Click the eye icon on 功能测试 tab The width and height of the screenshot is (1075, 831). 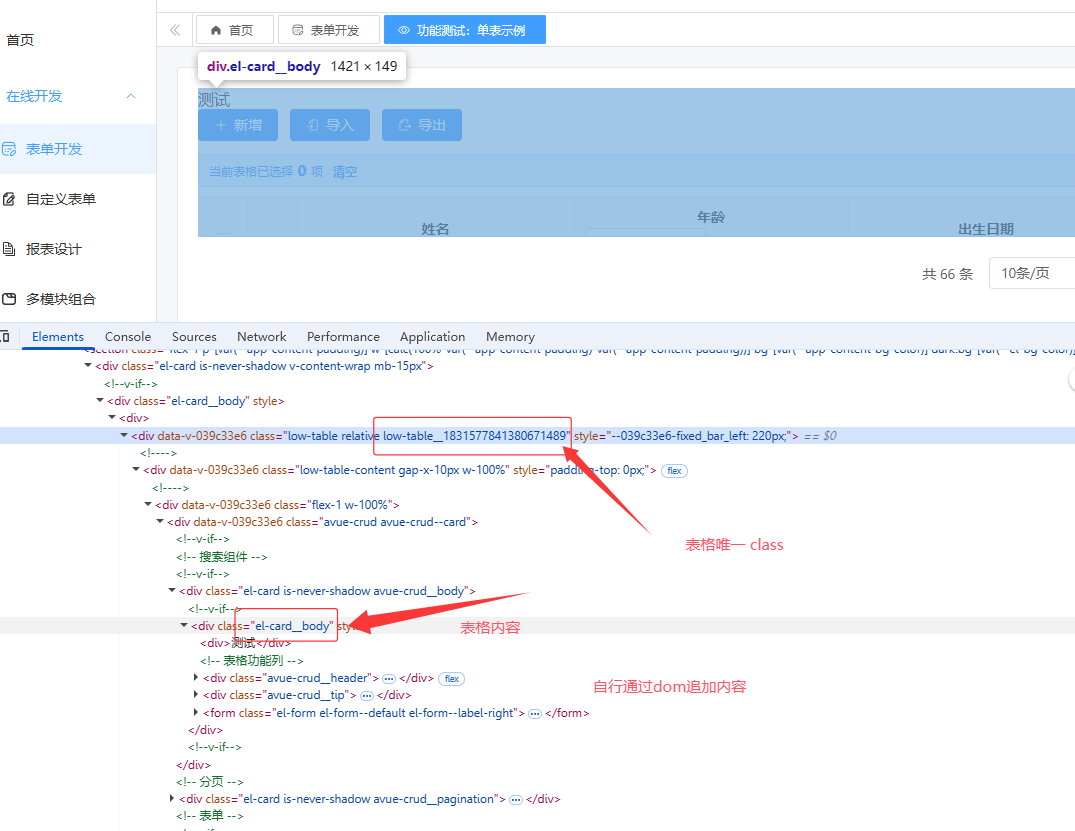tap(404, 30)
